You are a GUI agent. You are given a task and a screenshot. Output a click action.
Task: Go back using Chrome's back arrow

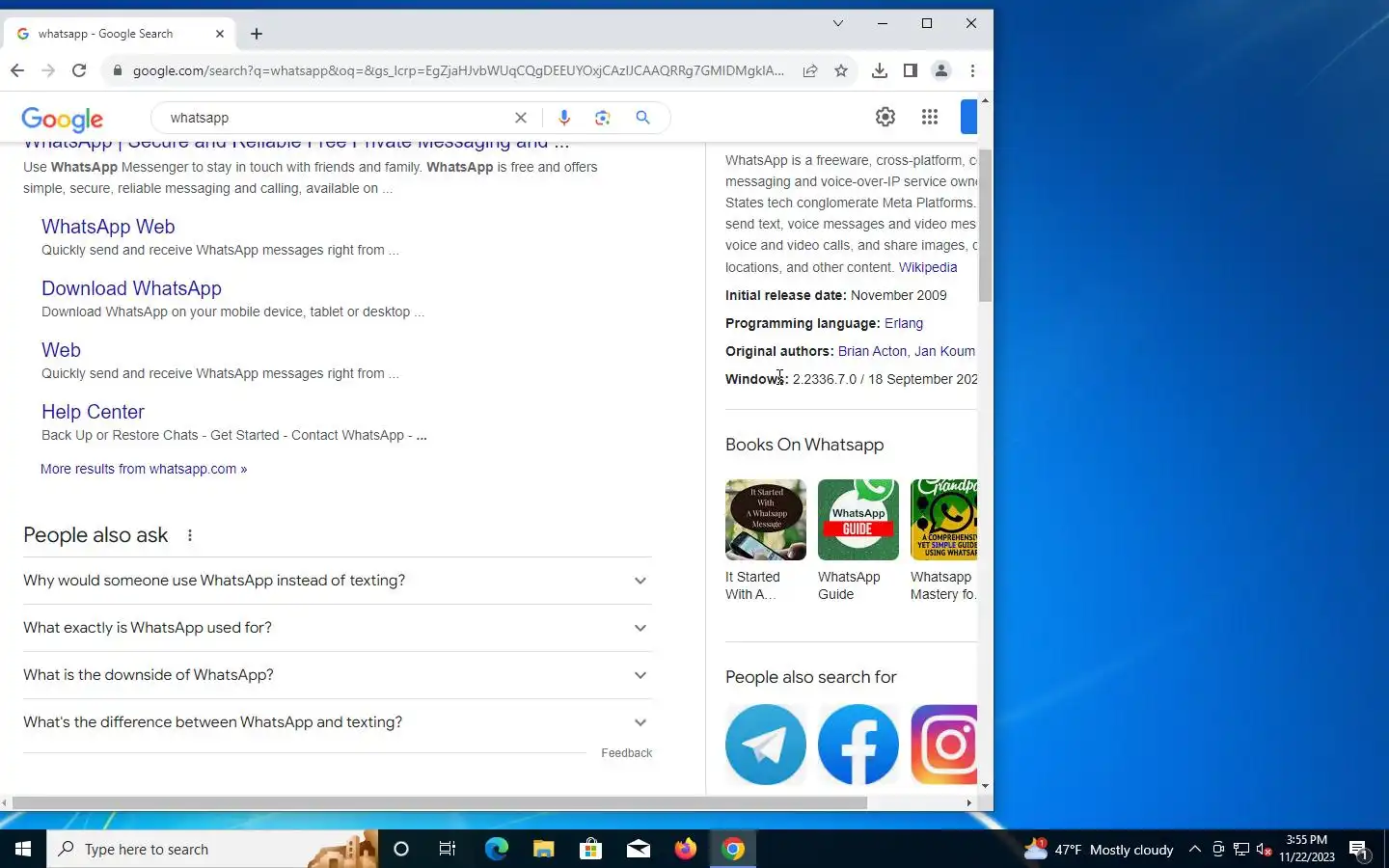click(x=17, y=70)
